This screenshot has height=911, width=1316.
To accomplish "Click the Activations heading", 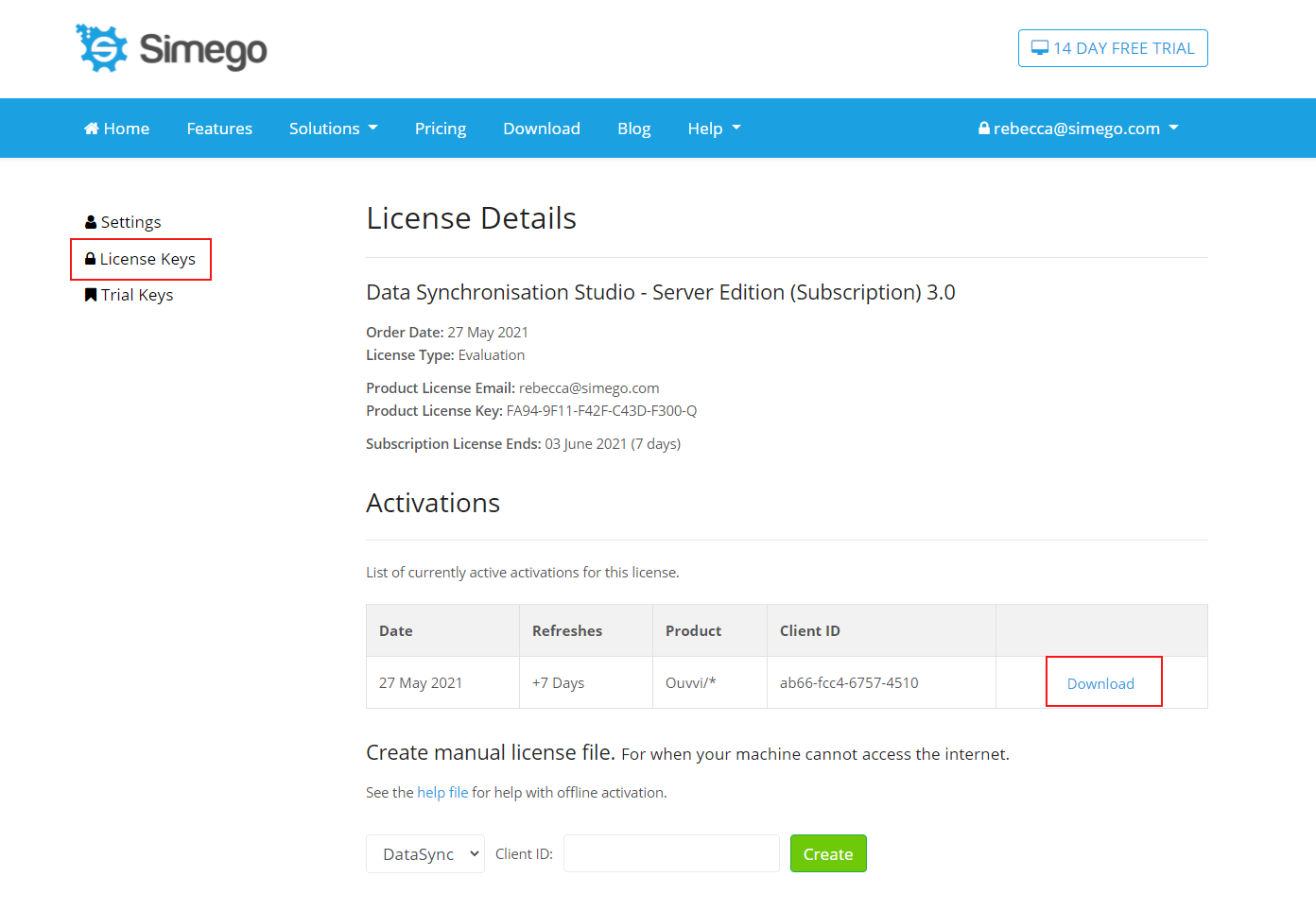I will coord(433,503).
